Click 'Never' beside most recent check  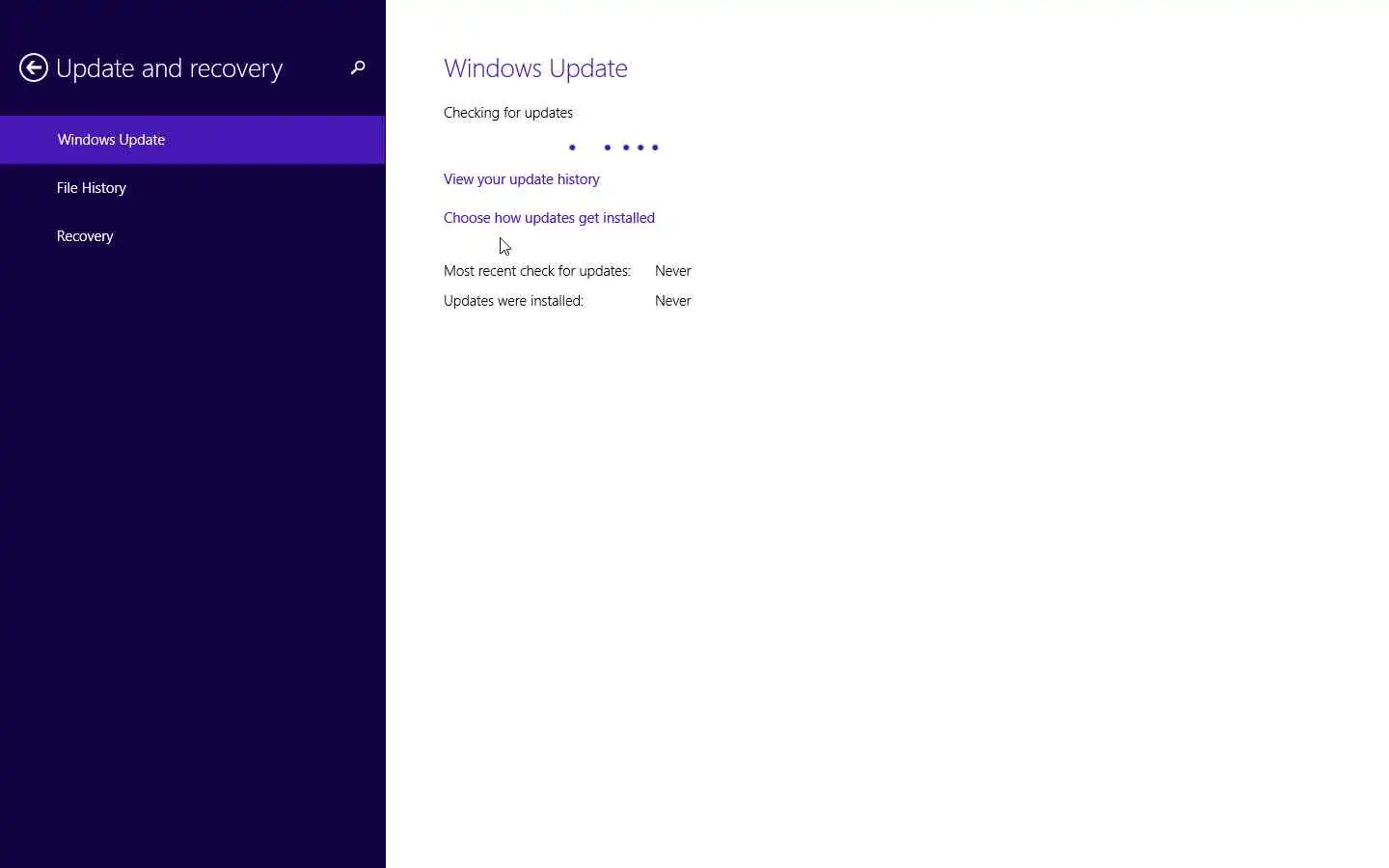click(673, 271)
